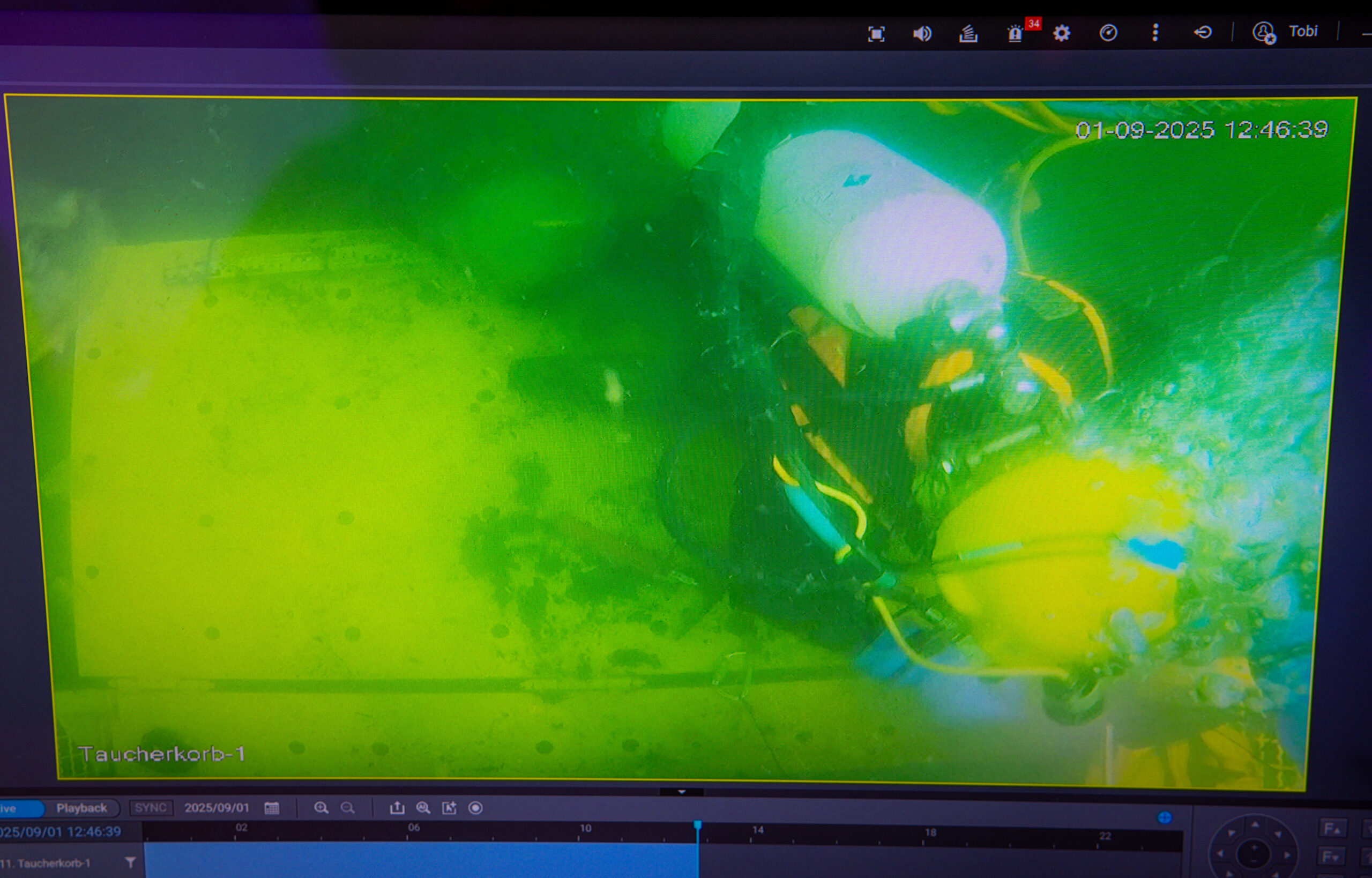Screen dimensions: 1372x878
Task: Toggle the SYNC playback option
Action: tap(151, 808)
